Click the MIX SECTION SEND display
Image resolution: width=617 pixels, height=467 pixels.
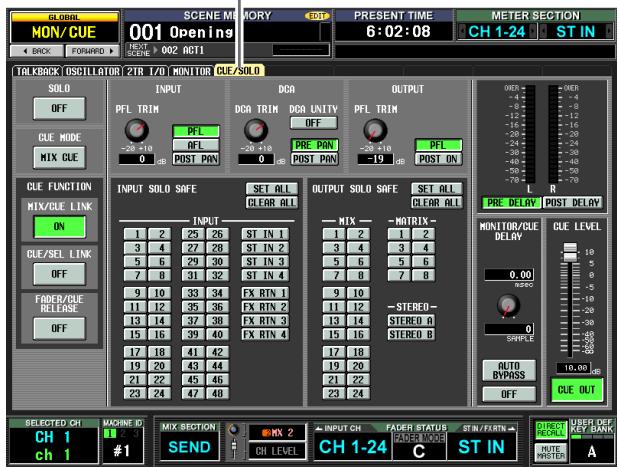point(189,447)
